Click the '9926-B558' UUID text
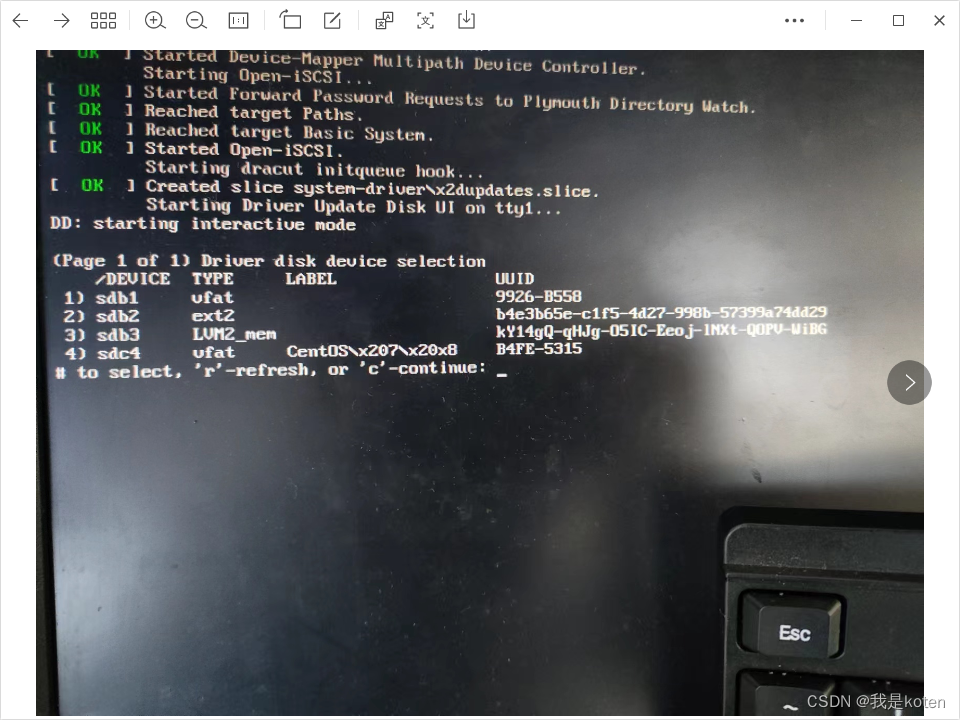 [x=538, y=297]
